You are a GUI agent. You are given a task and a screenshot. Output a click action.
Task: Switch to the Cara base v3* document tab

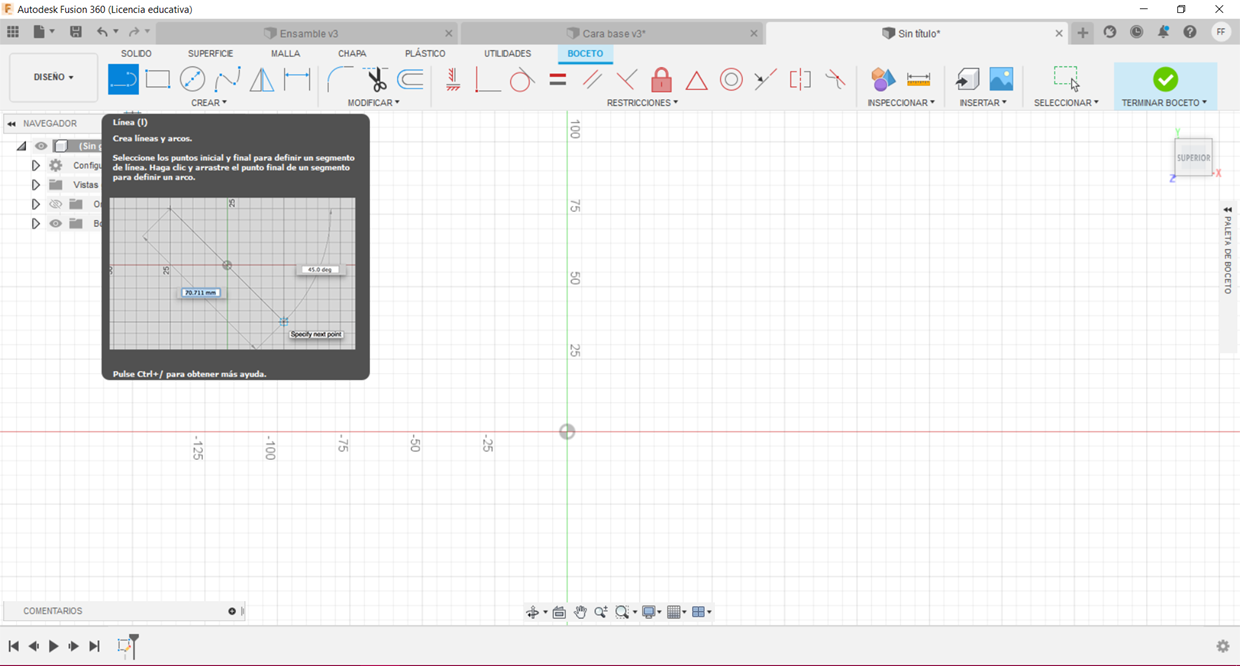tap(611, 33)
